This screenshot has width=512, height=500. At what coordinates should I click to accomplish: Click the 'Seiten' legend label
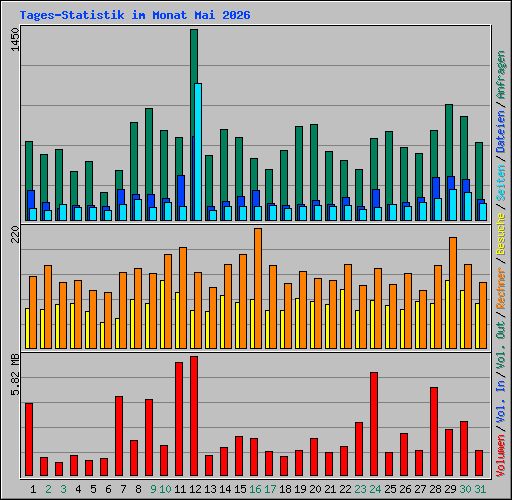coord(501,183)
